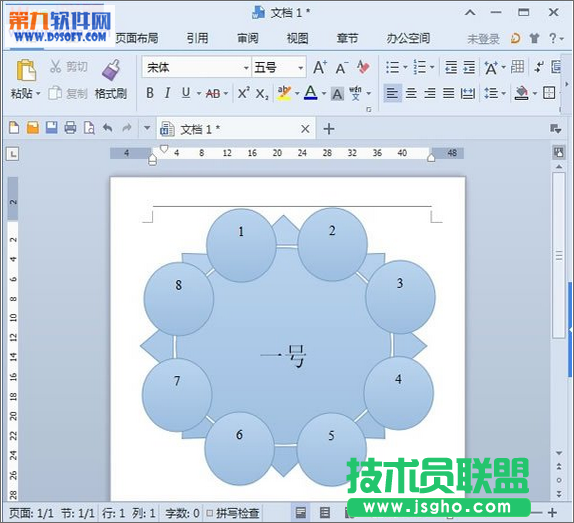The height and width of the screenshot is (523, 574).
Task: Click the borders icon
Action: coord(549,93)
